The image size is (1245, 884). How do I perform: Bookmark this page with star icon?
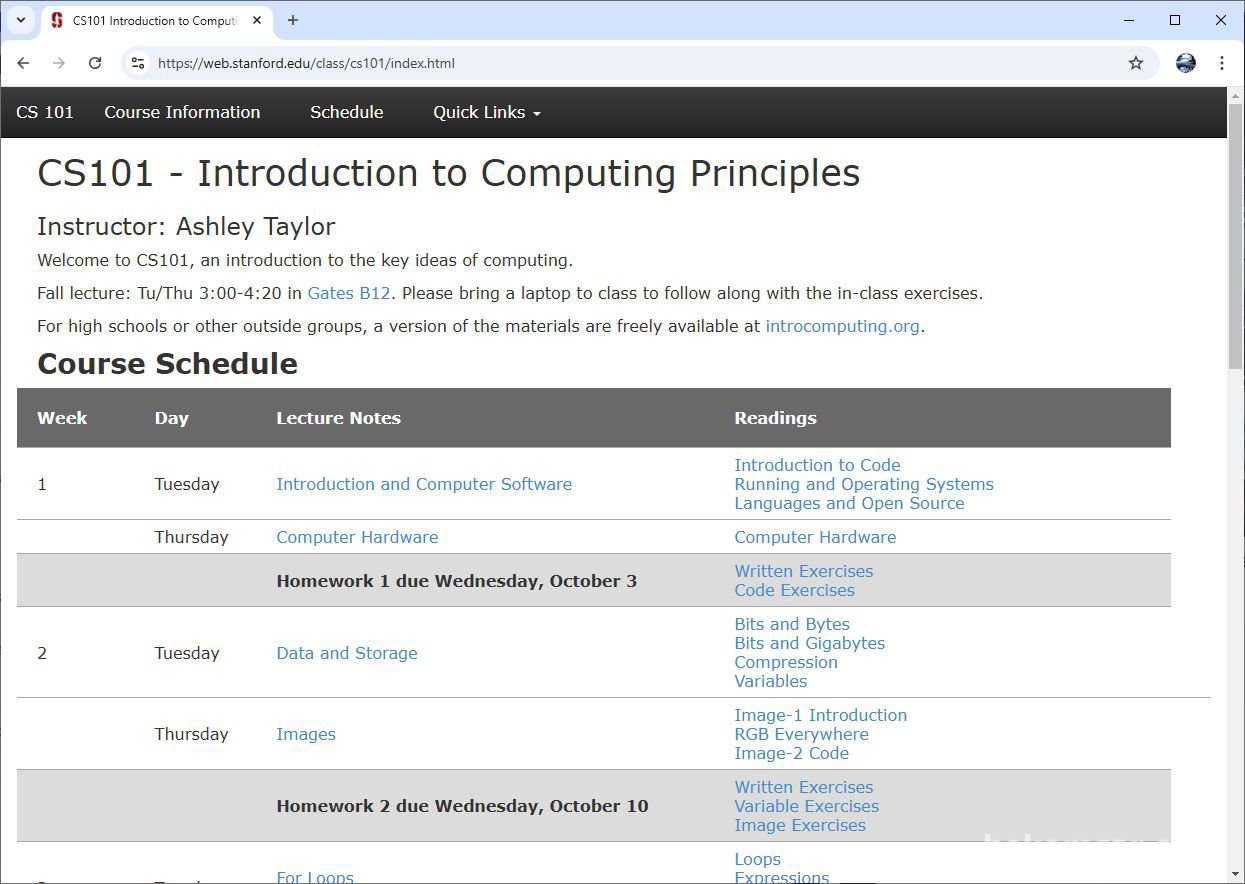(1136, 63)
